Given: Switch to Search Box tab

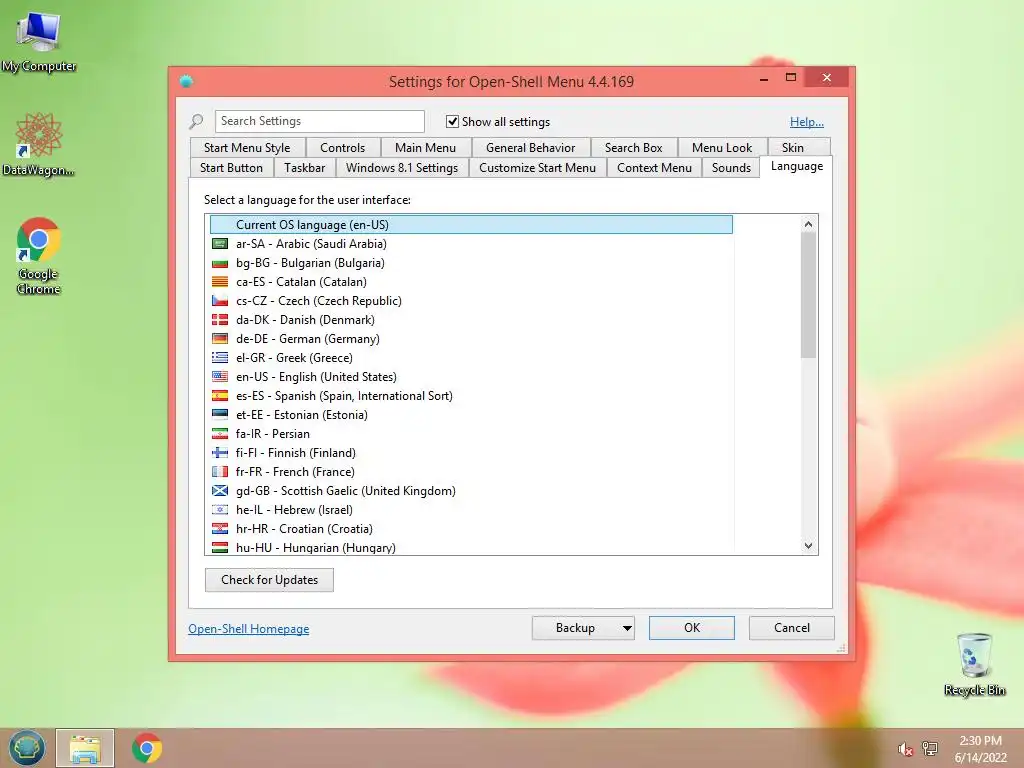Looking at the screenshot, I should point(633,148).
